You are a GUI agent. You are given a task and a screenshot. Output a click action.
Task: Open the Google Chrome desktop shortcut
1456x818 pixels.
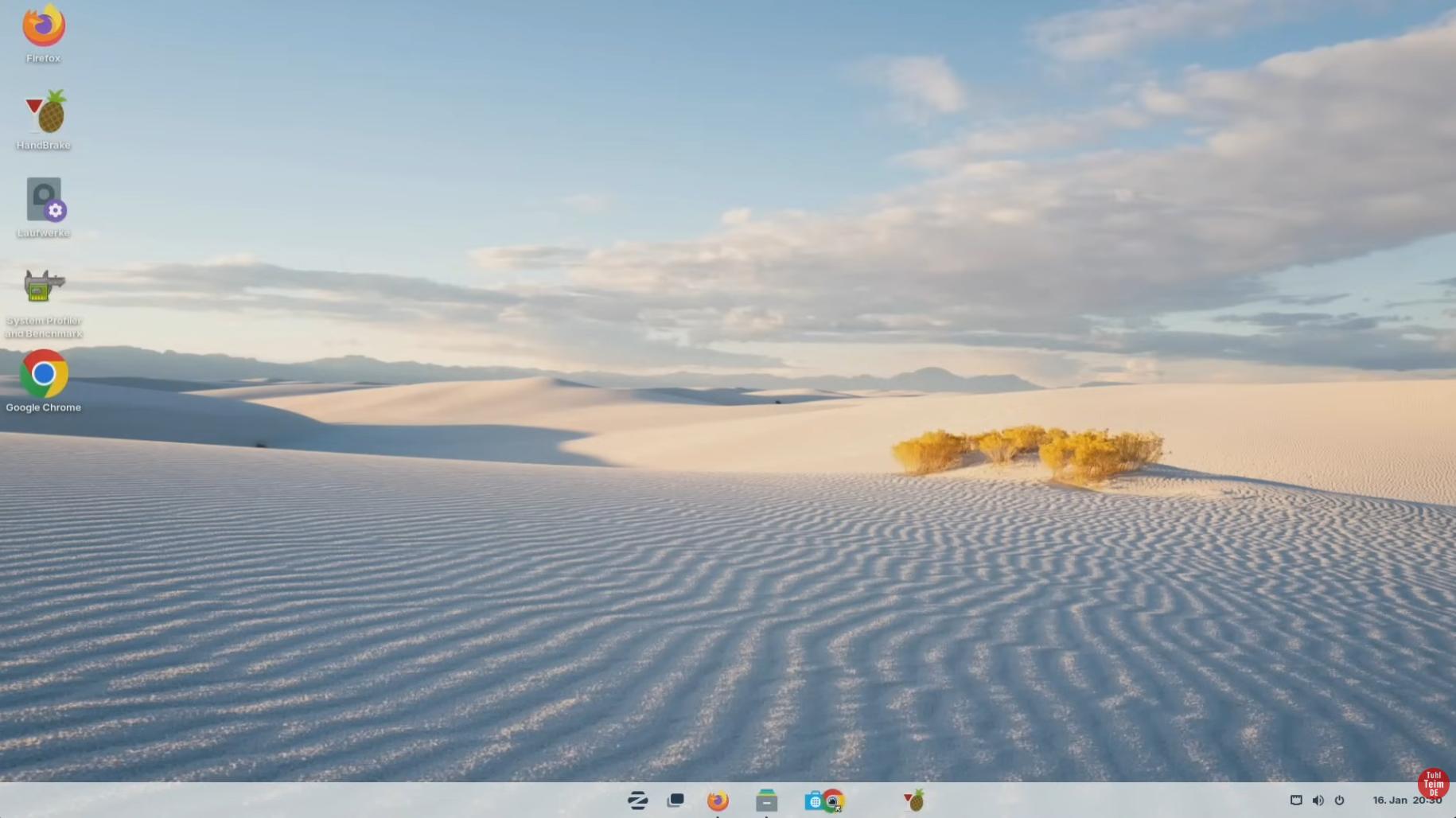click(x=44, y=372)
